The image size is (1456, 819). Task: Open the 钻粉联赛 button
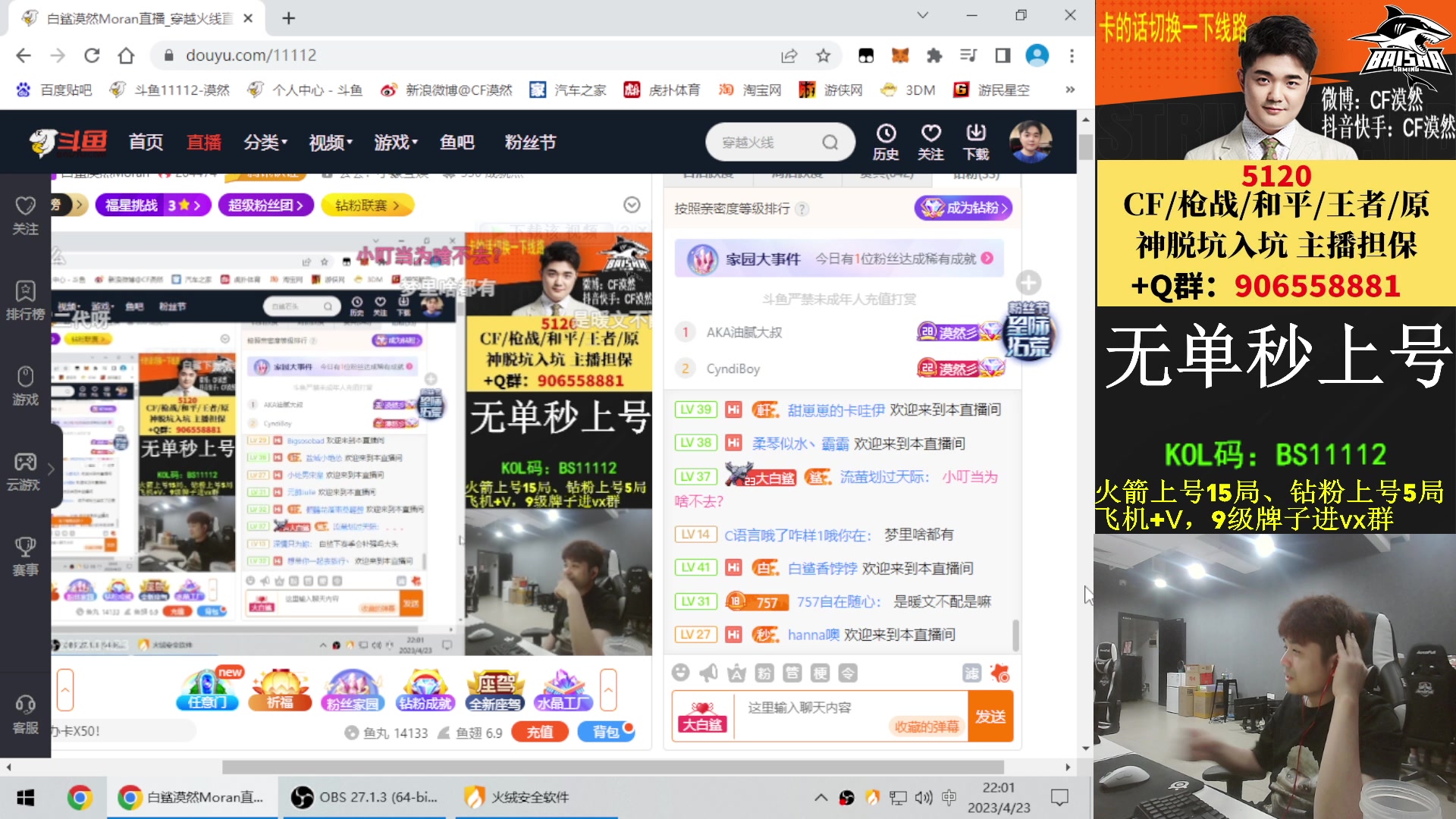tap(367, 205)
